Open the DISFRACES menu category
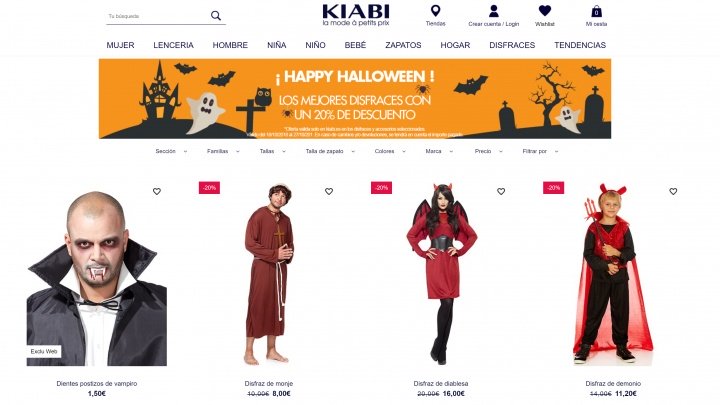Image resolution: width=720 pixels, height=405 pixels. pyautogui.click(x=512, y=45)
